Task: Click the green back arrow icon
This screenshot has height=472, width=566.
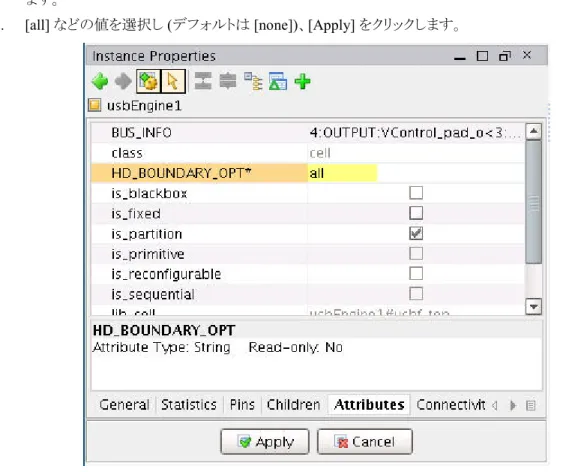Action: click(100, 81)
